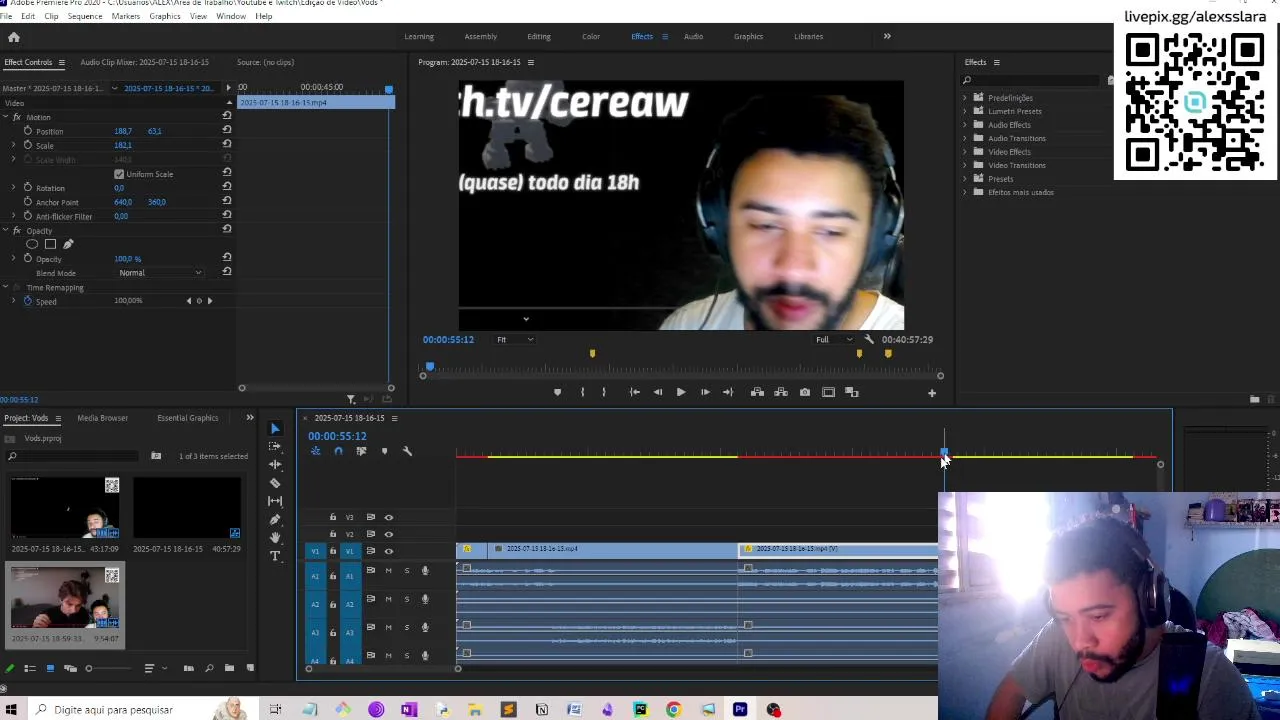The height and width of the screenshot is (720, 1280).
Task: Open Audio Clip Mixer tab
Action: click(144, 62)
